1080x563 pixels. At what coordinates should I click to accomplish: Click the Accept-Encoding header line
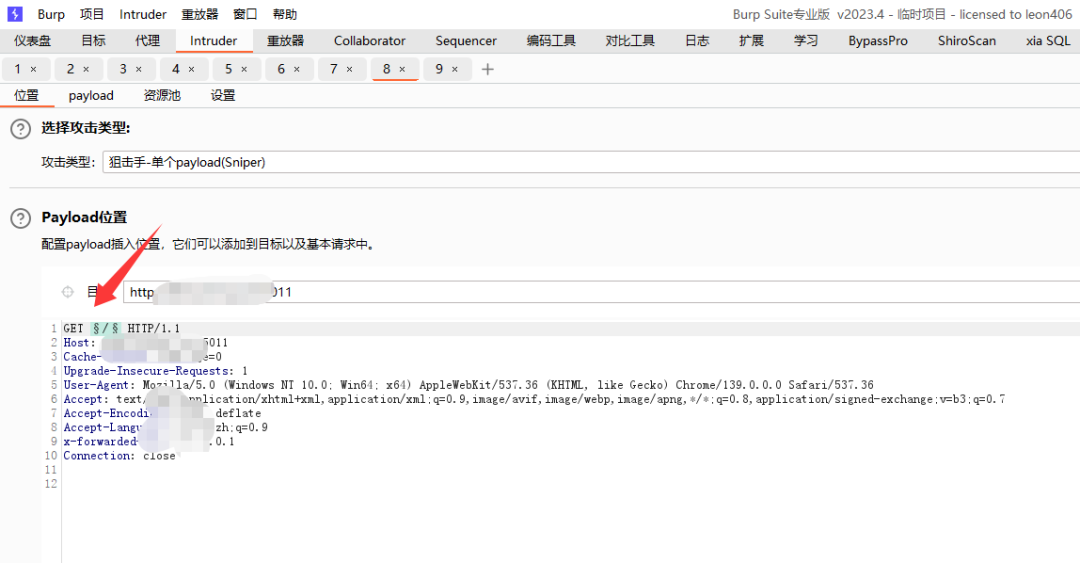162,413
